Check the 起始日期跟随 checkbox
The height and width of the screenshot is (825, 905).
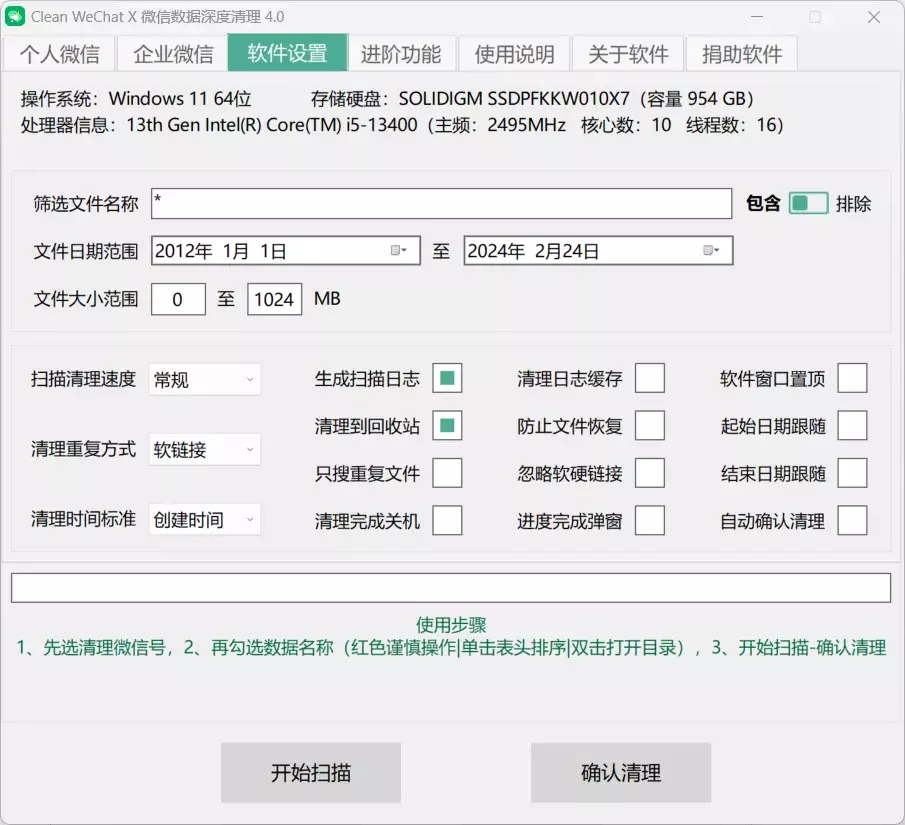852,425
